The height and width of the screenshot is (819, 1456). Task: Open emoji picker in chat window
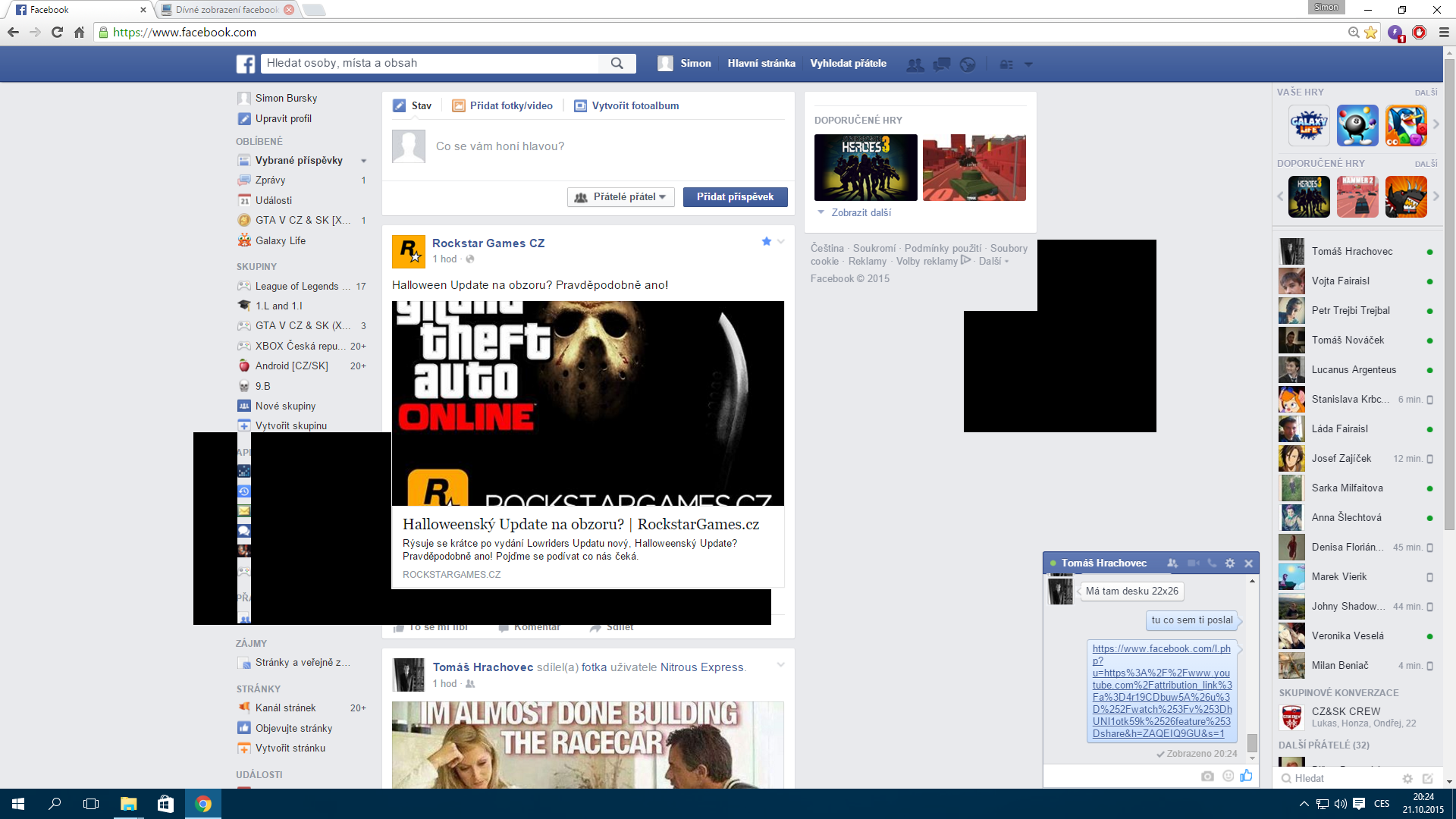1228,775
